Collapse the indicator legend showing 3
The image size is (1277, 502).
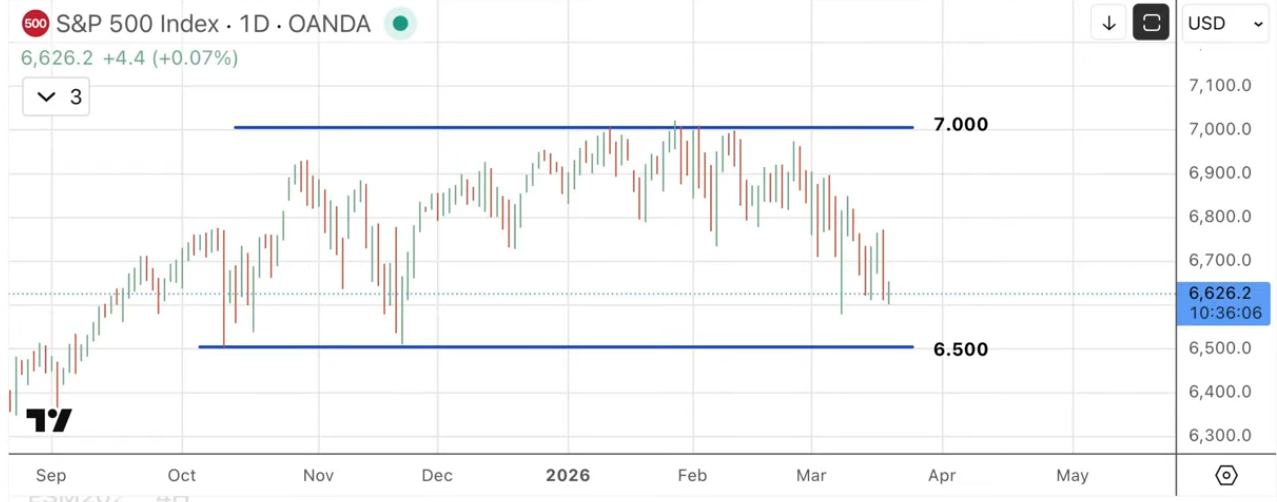coord(56,97)
